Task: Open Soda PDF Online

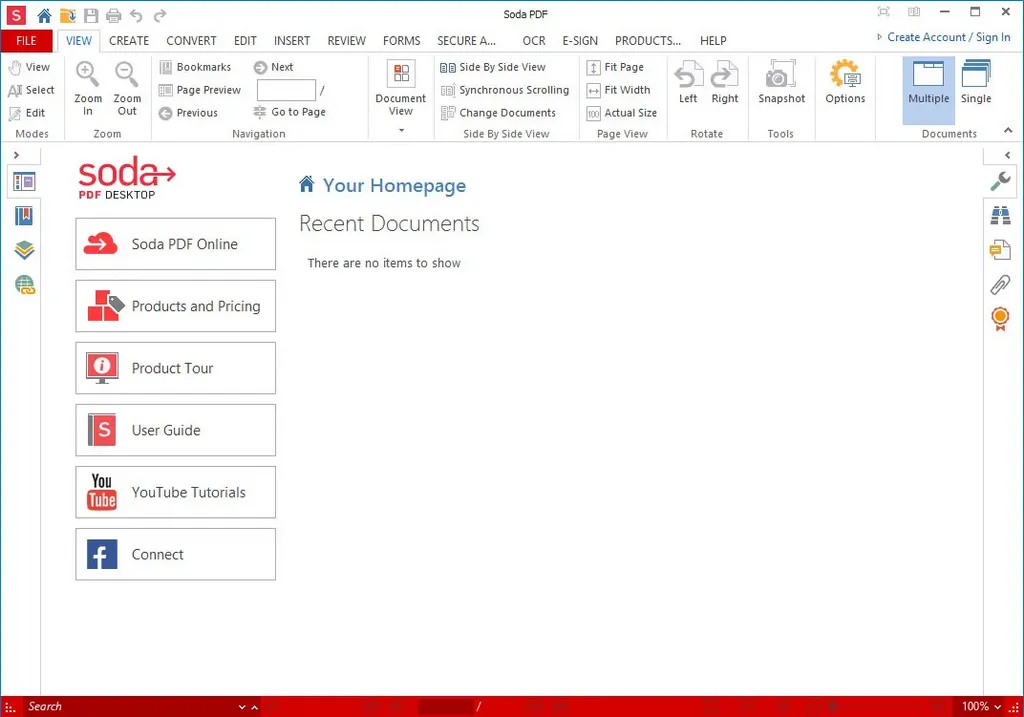Action: tap(176, 244)
